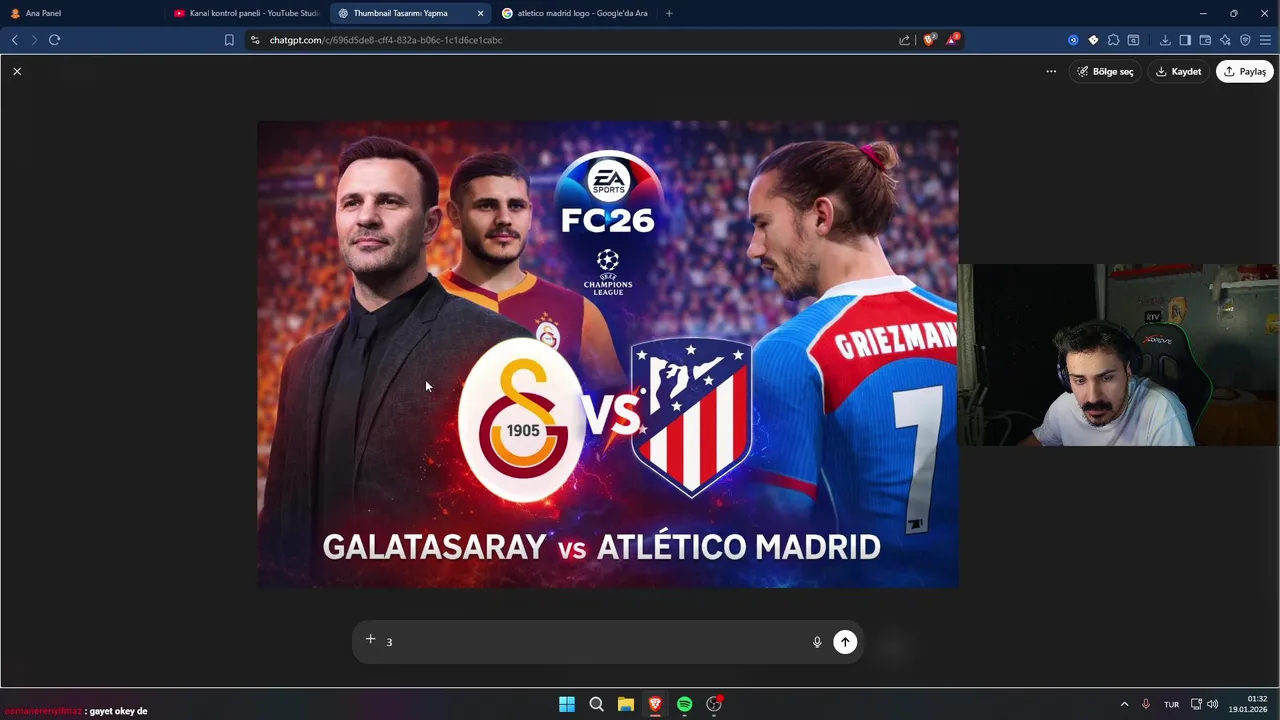The height and width of the screenshot is (720, 1280).
Task: Open the Brave Wallet icon
Action: click(x=1205, y=40)
